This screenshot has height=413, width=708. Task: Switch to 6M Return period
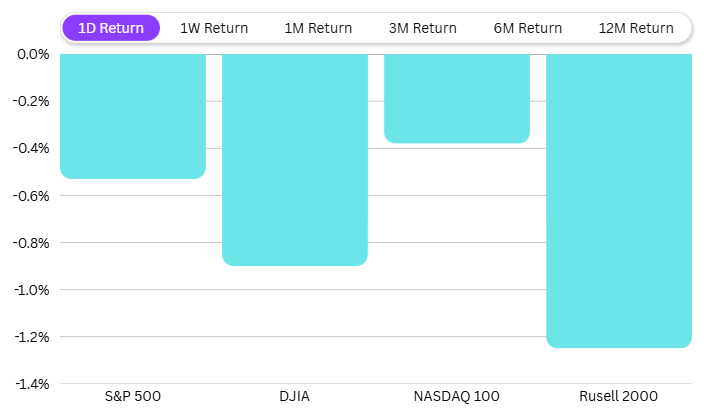pos(528,28)
